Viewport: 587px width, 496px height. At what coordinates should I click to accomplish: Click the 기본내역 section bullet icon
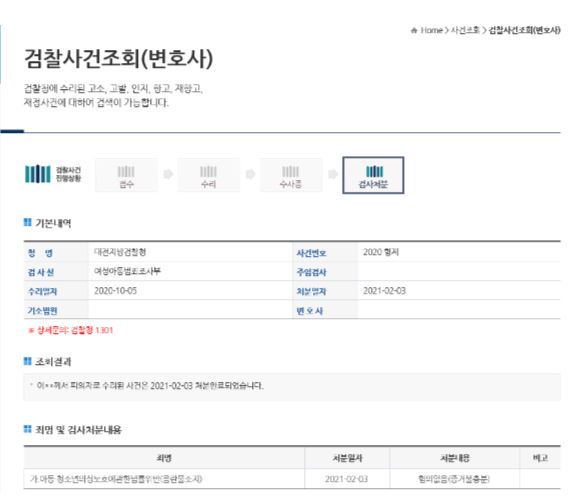[x=27, y=222]
